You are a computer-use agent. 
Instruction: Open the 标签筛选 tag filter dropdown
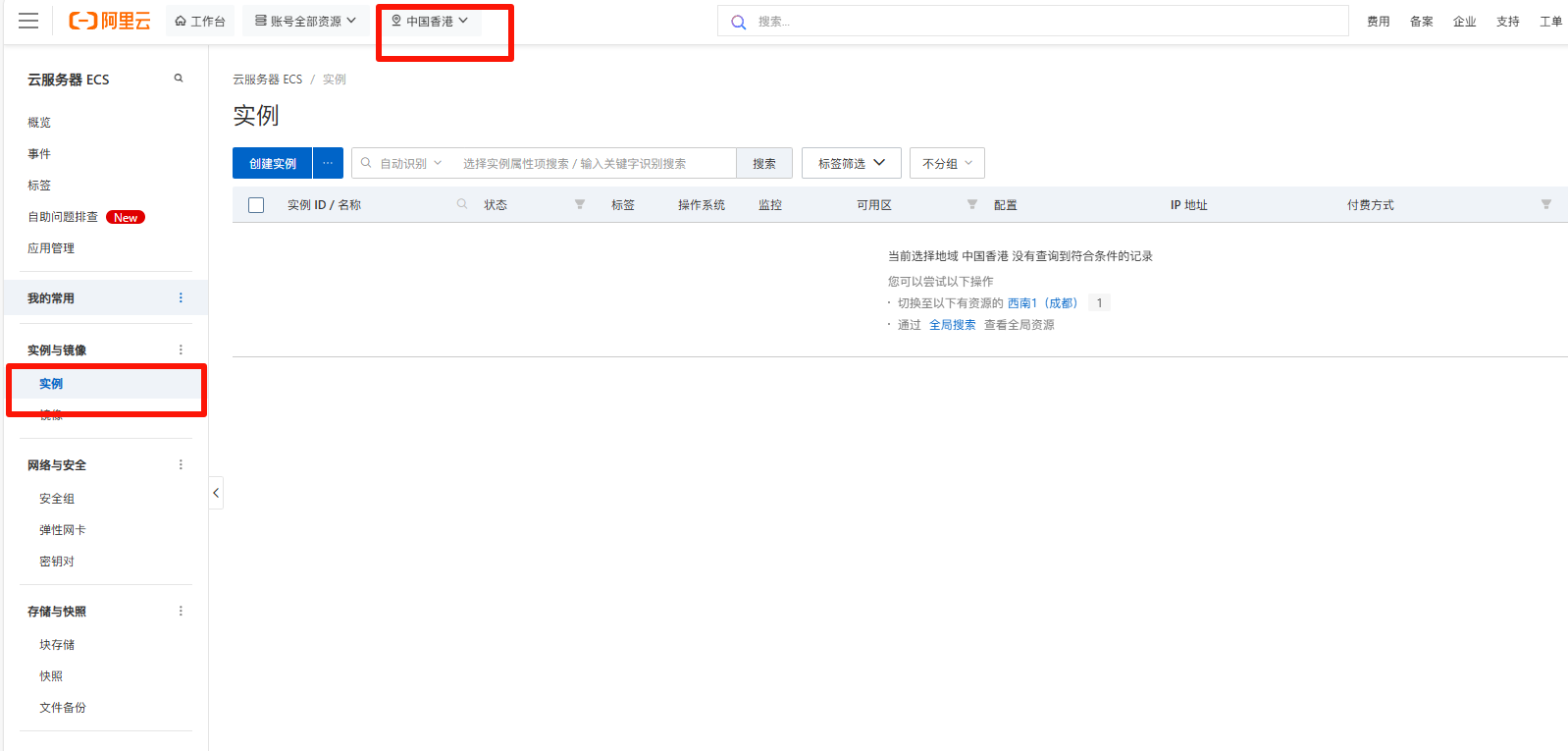(852, 163)
